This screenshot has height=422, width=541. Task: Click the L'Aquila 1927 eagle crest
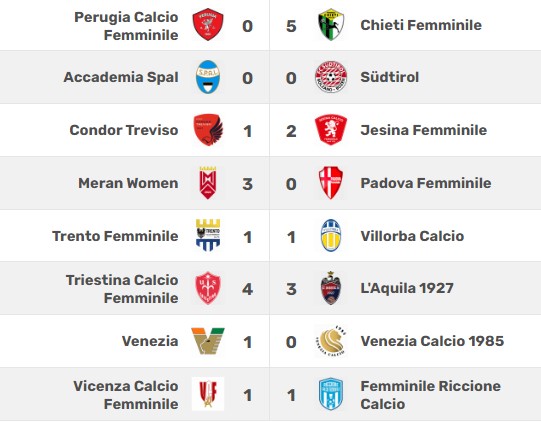point(331,288)
